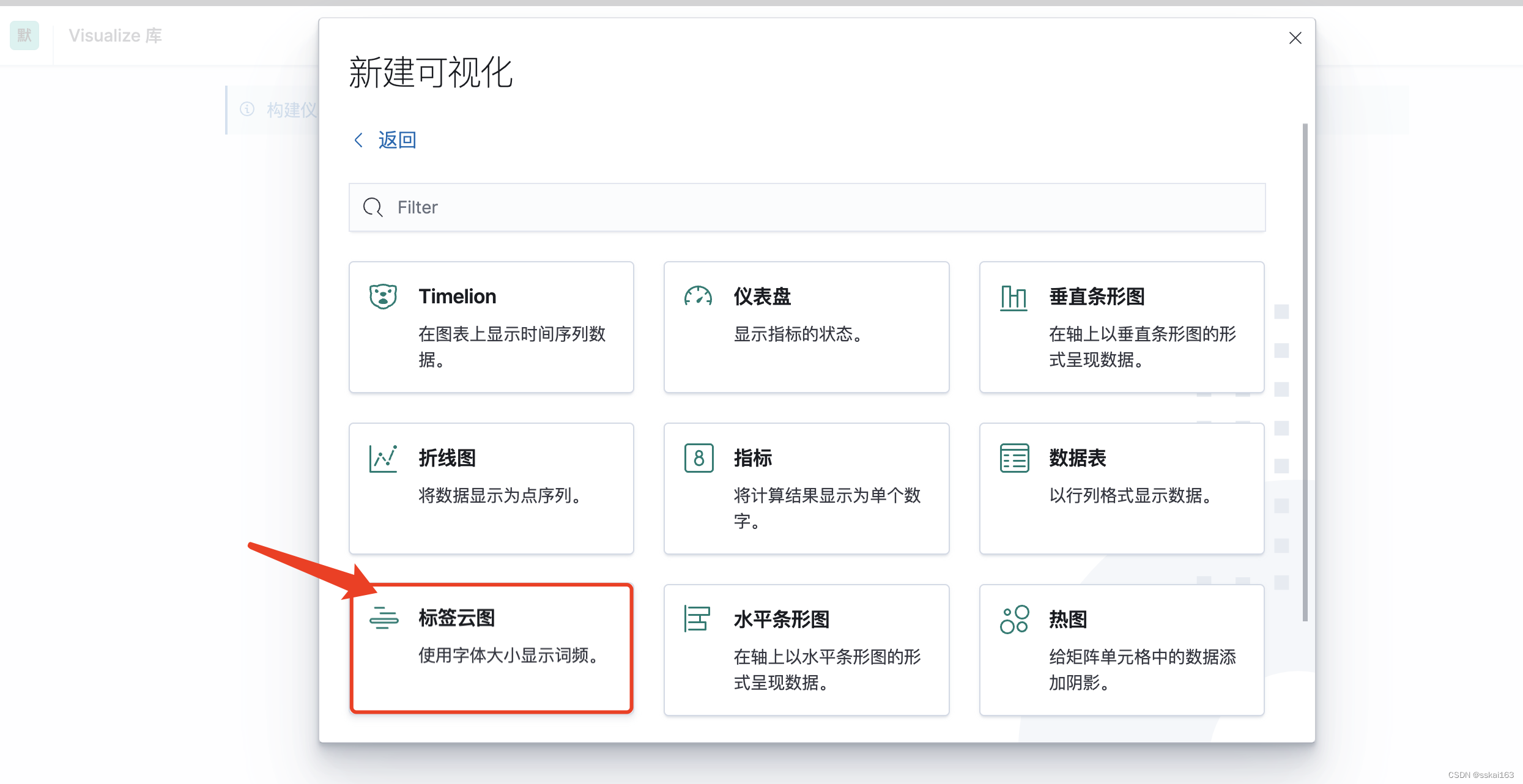Click the metric (指标) number 8 icon
This screenshot has width=1523, height=784.
(x=699, y=458)
